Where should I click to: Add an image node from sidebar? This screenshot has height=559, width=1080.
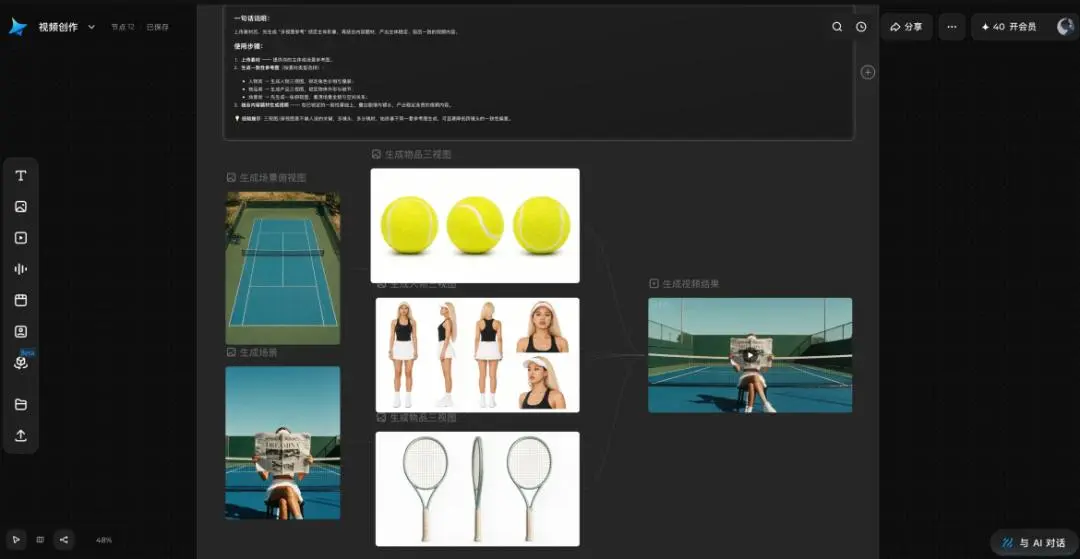pyautogui.click(x=21, y=207)
